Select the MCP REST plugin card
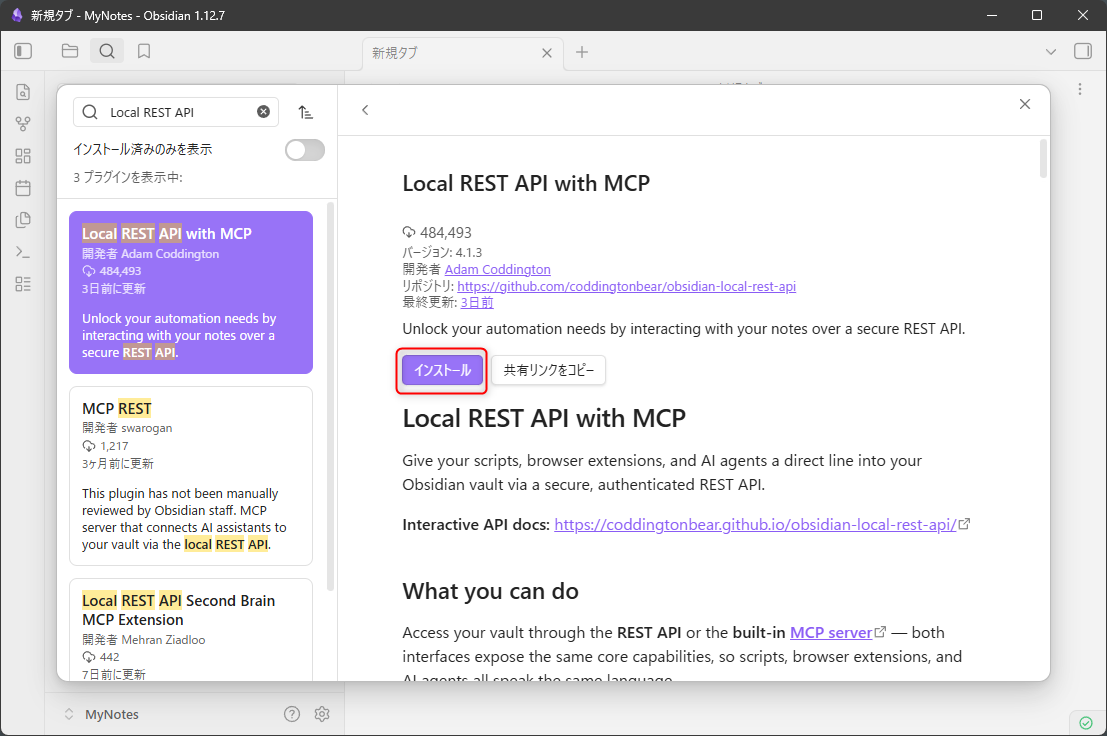This screenshot has height=736, width=1107. tap(191, 476)
